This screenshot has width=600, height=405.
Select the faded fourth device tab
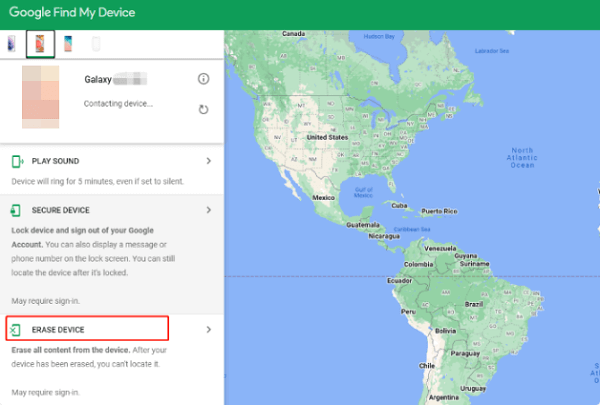(96, 44)
